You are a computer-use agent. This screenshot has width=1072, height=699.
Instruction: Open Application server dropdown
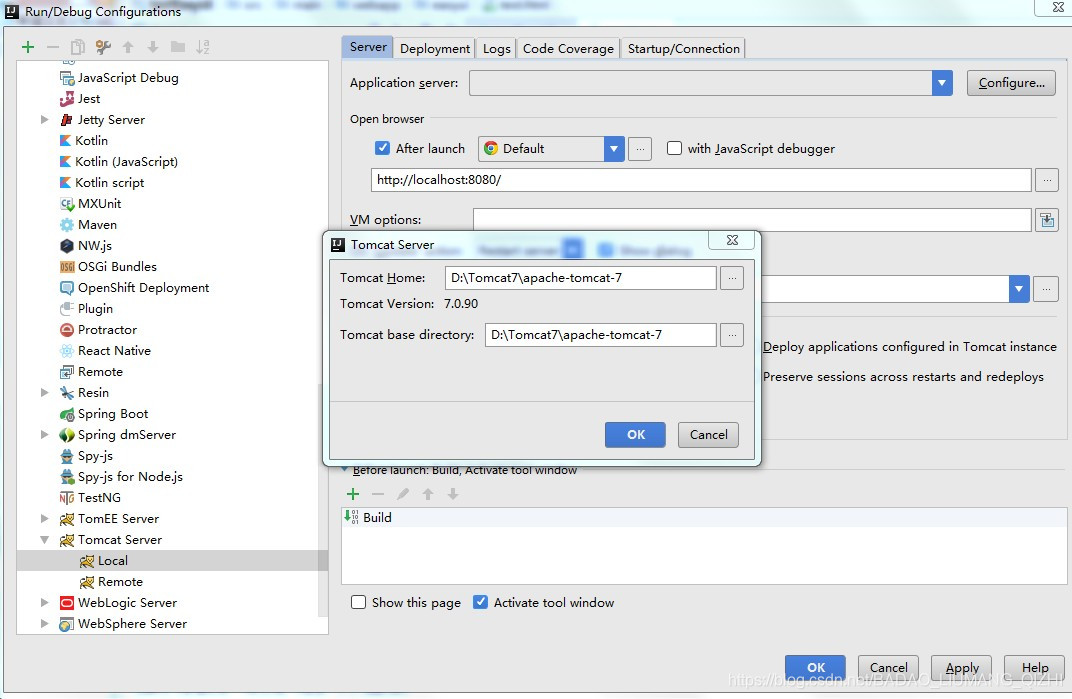(x=941, y=83)
